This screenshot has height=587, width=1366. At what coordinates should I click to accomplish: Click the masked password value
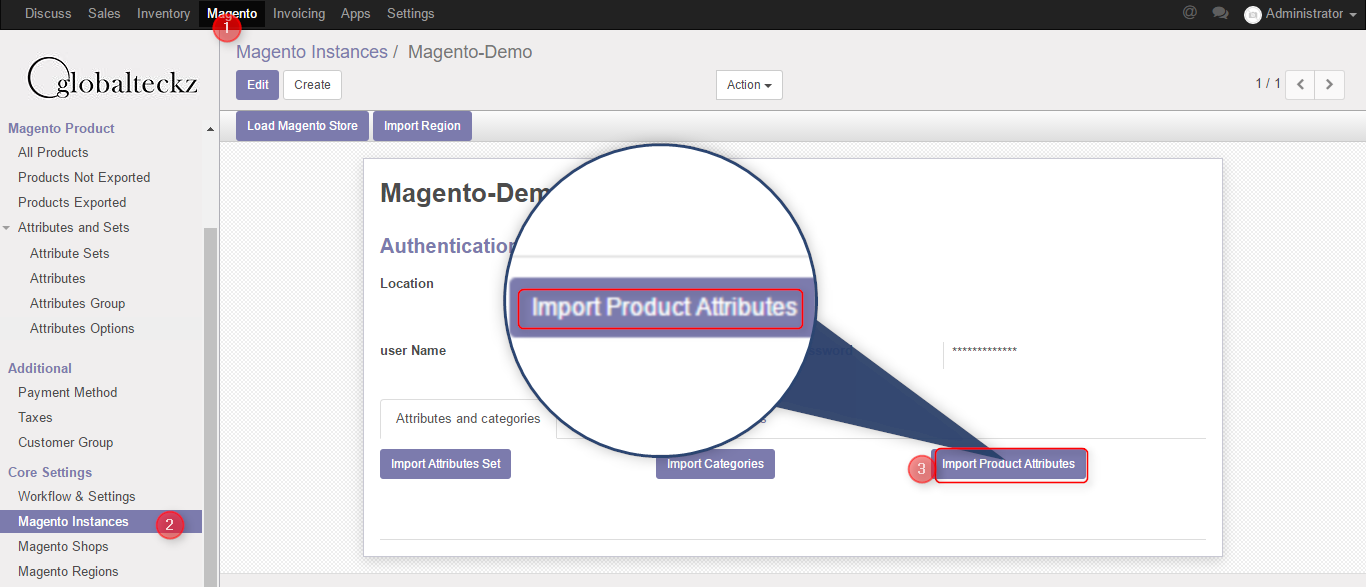click(985, 351)
